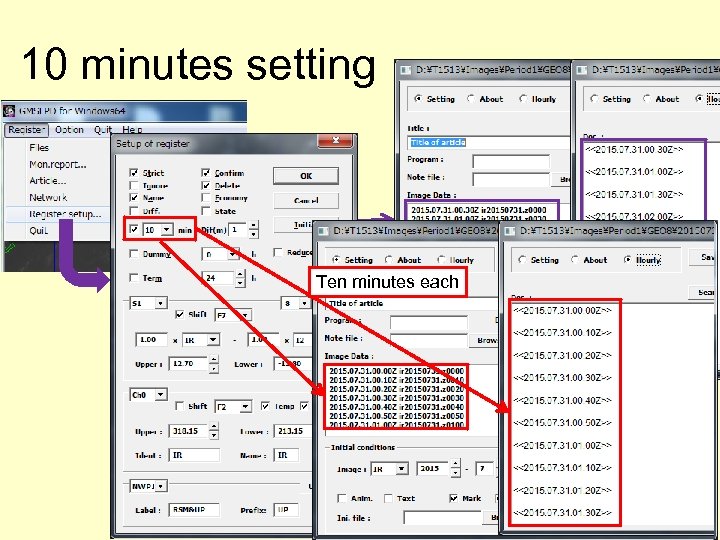Select row 2015.07.31.00.10Z ir20150731.z0010
This screenshot has width=720, height=540.
coord(397,380)
